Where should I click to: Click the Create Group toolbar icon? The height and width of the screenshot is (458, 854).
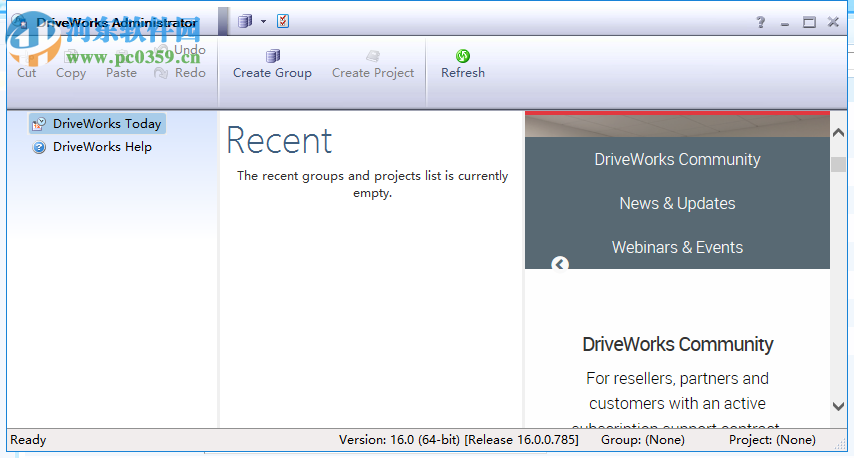(272, 56)
